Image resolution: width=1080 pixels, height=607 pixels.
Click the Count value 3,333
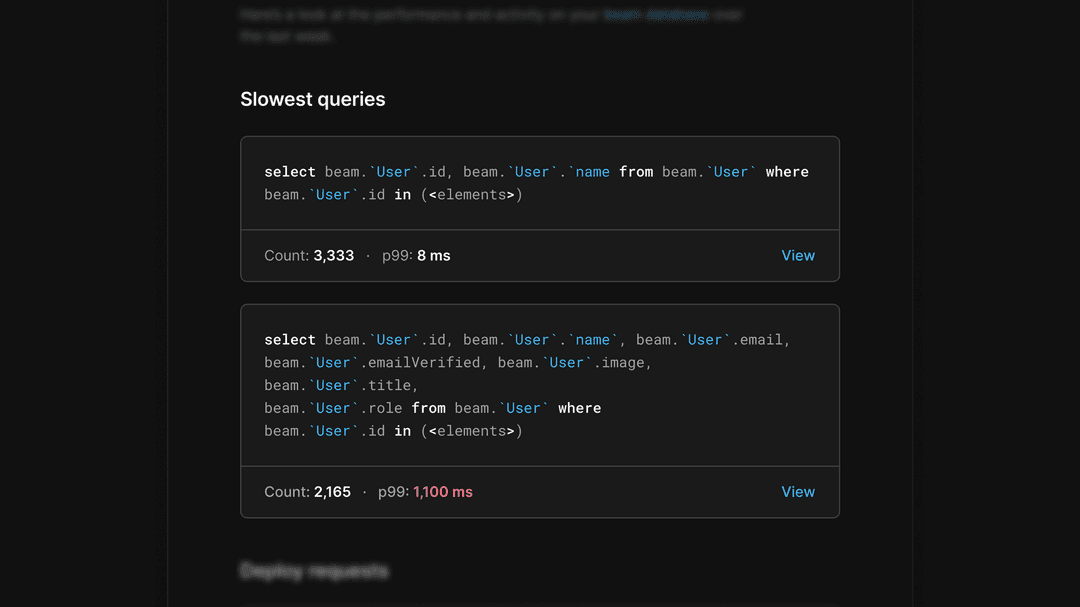click(x=335, y=255)
